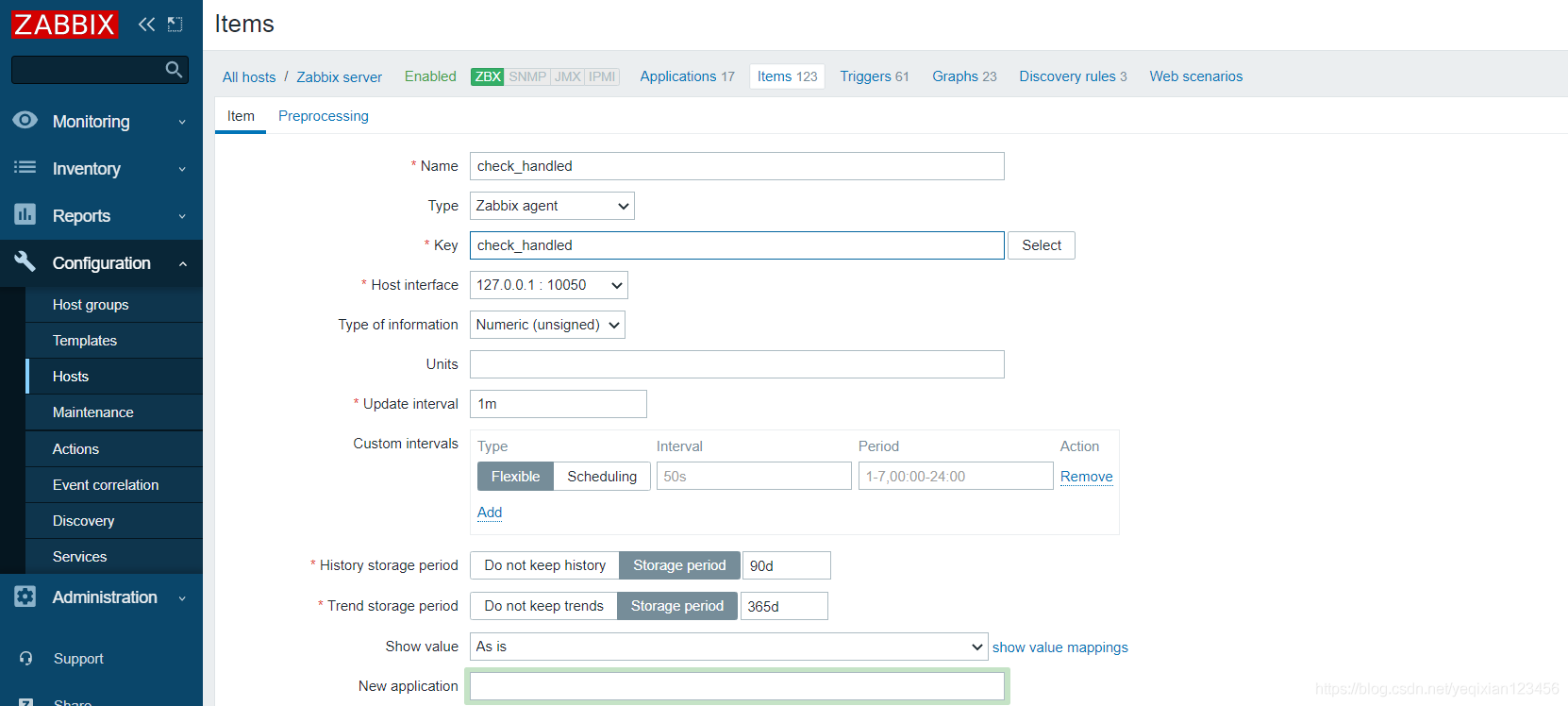
Task: Open Graphs 23 link
Action: pos(964,76)
